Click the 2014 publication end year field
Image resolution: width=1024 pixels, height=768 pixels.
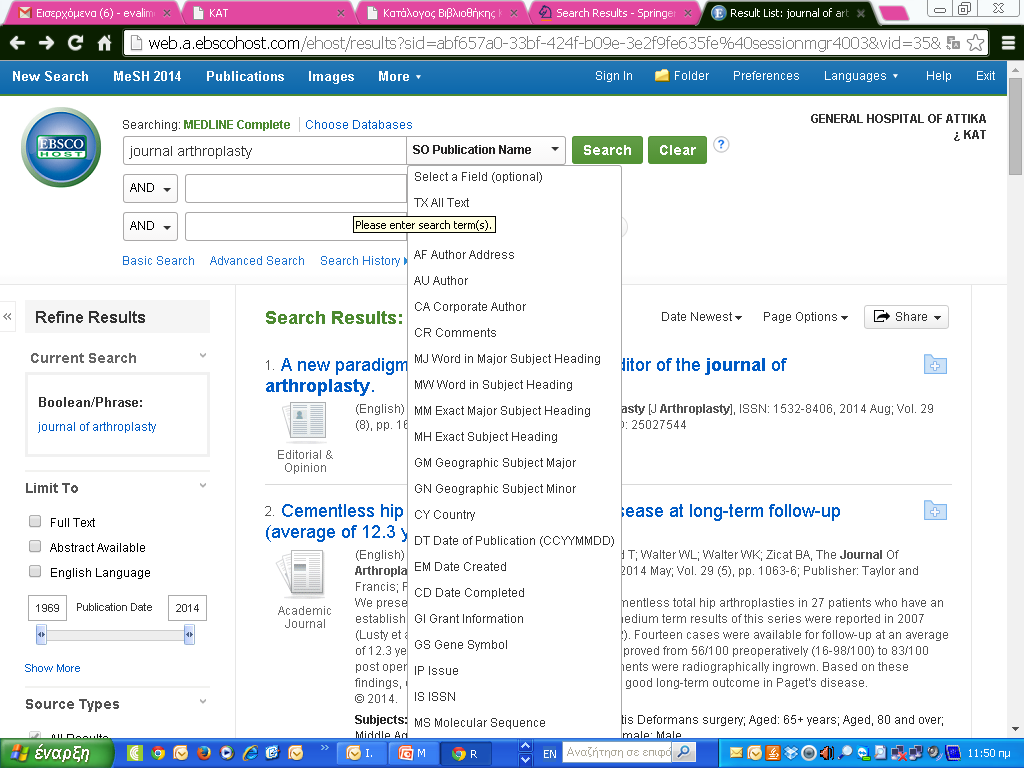(x=187, y=607)
